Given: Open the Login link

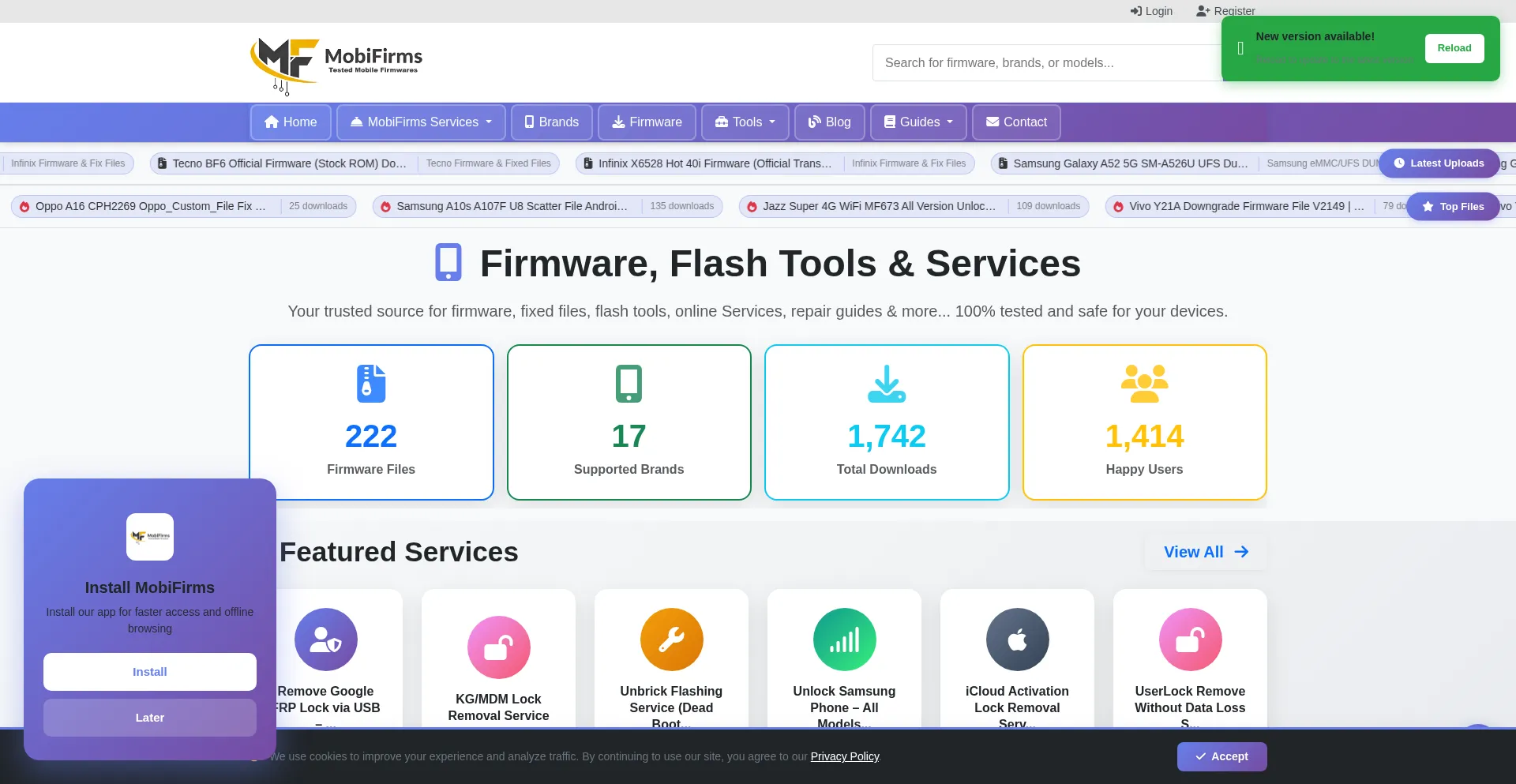Looking at the screenshot, I should 1151,11.
